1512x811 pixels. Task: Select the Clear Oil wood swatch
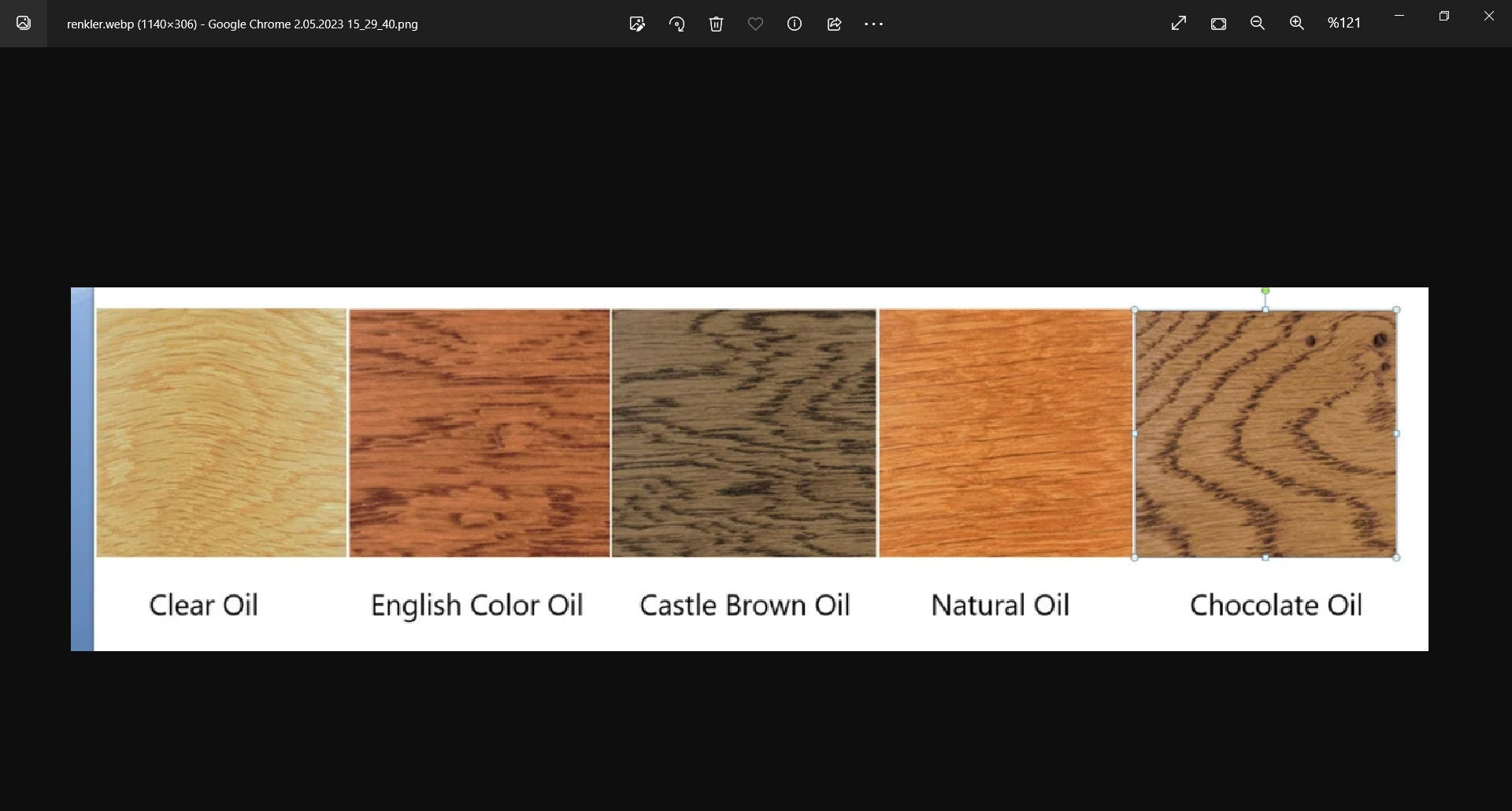(221, 433)
